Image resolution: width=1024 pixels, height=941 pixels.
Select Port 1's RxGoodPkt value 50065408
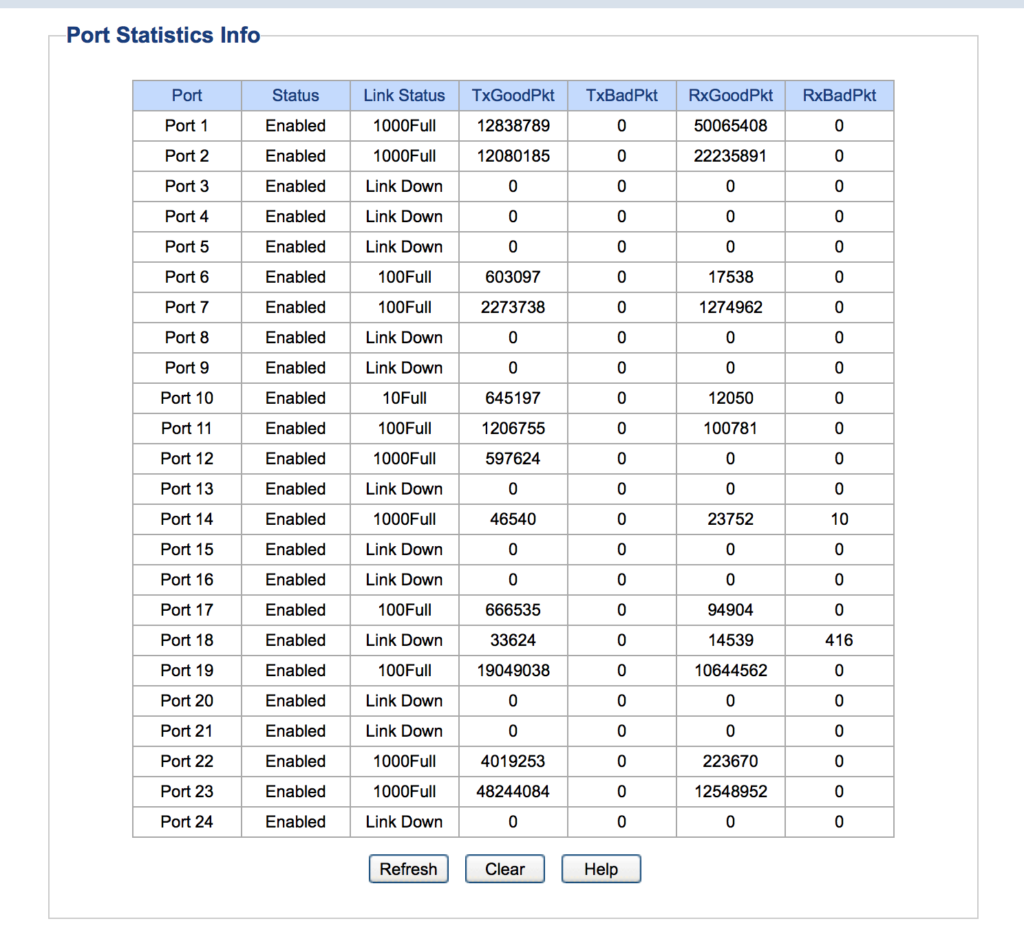(x=730, y=126)
